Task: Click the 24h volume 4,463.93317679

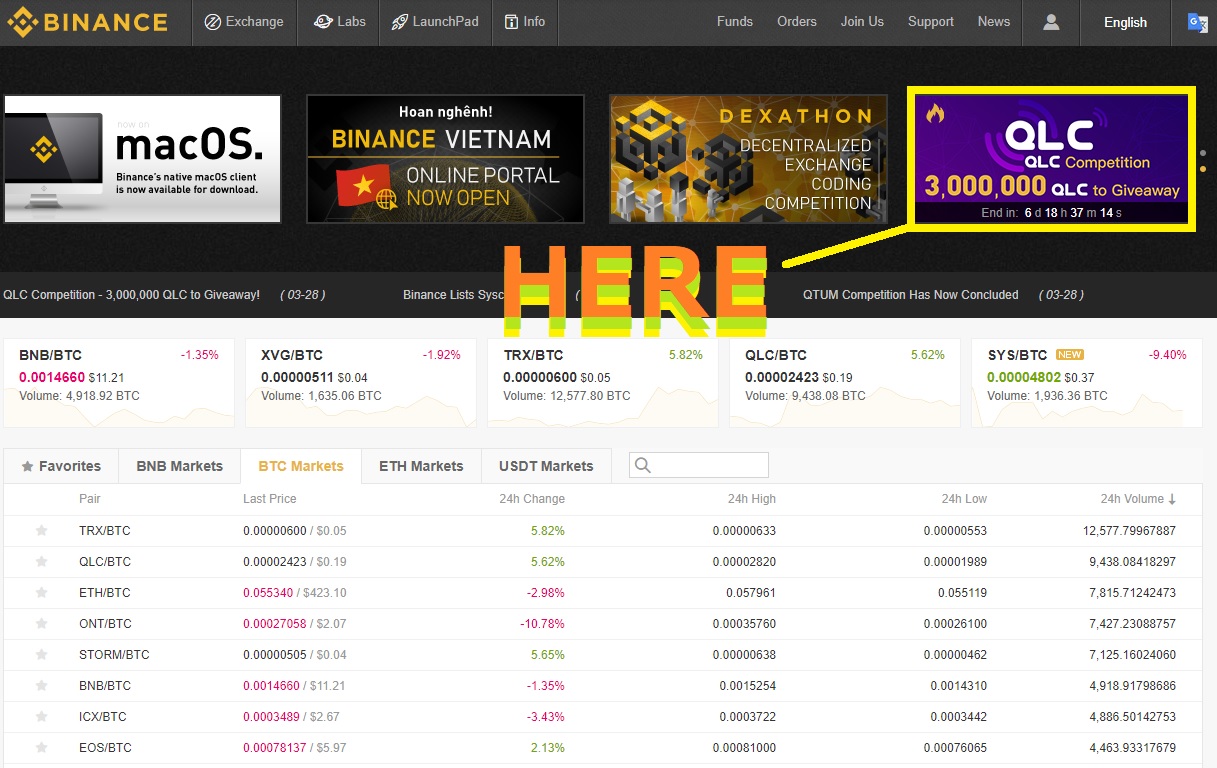Action: (1132, 748)
